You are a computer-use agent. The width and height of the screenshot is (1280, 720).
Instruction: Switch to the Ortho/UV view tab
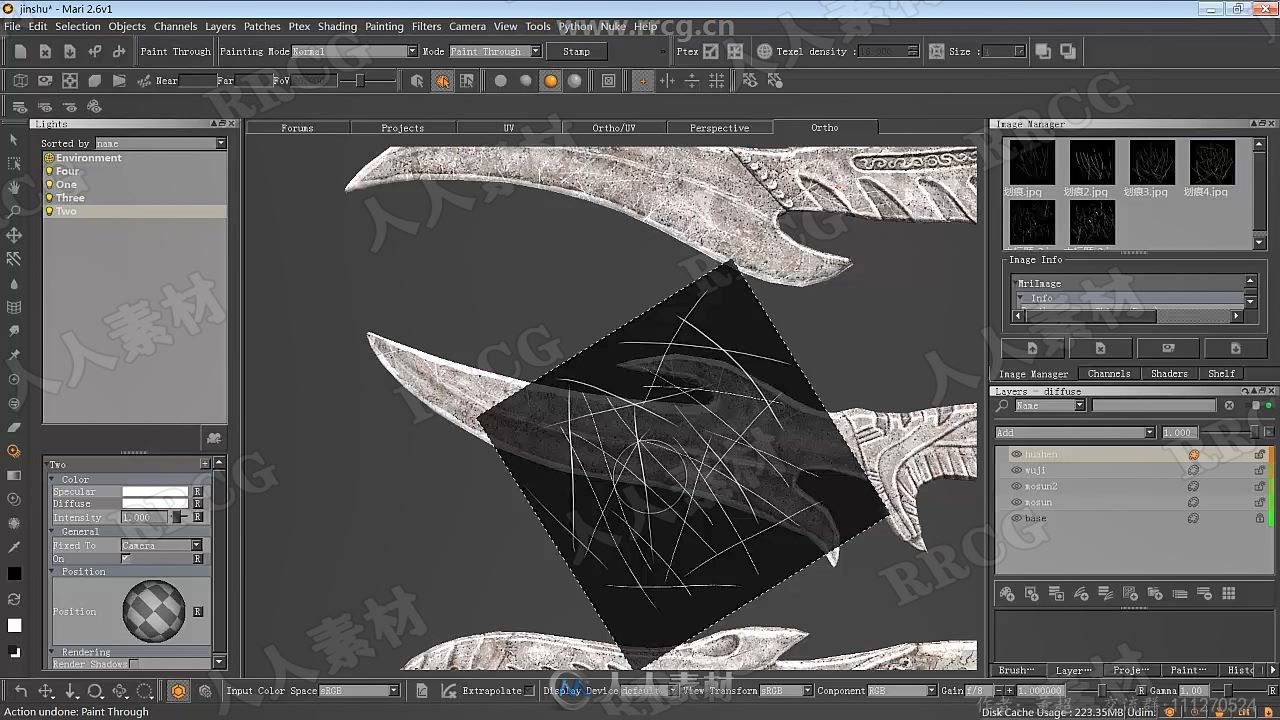point(613,128)
